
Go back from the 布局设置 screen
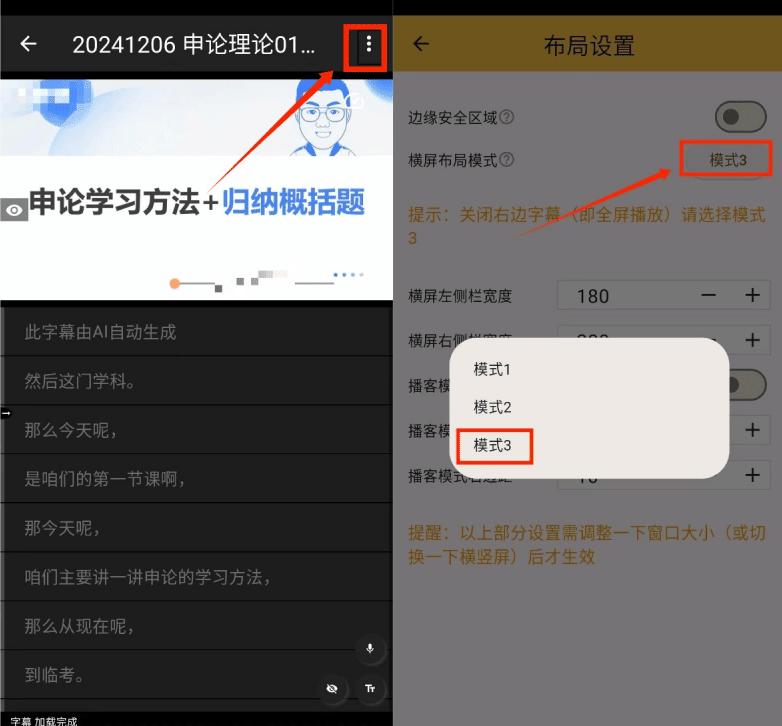(421, 44)
